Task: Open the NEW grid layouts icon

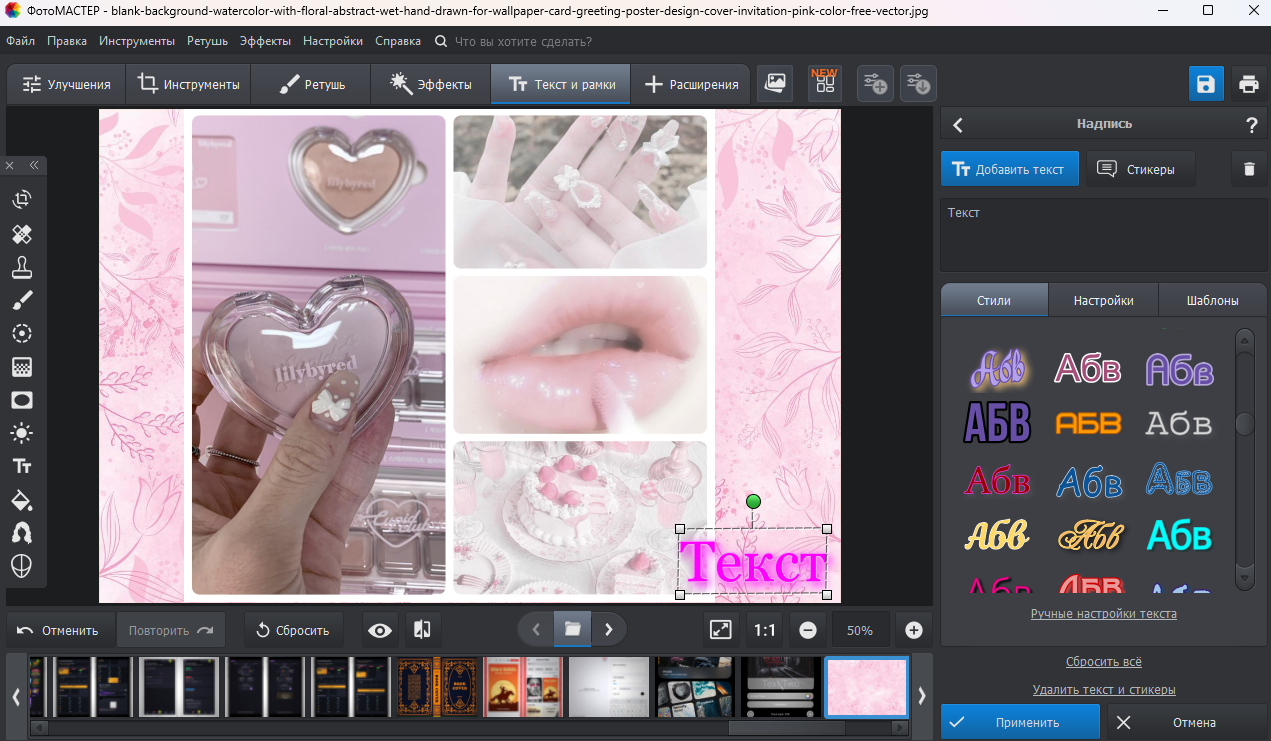Action: point(825,84)
